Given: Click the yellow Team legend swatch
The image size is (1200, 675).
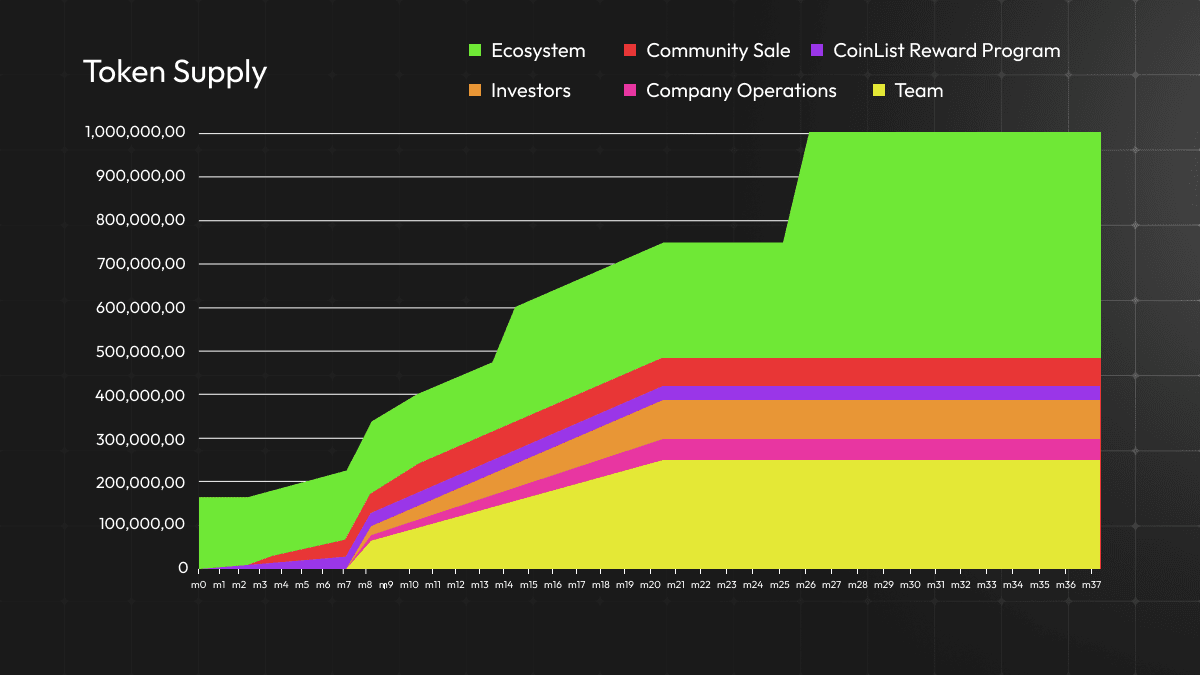Looking at the screenshot, I should pyautogui.click(x=880, y=91).
